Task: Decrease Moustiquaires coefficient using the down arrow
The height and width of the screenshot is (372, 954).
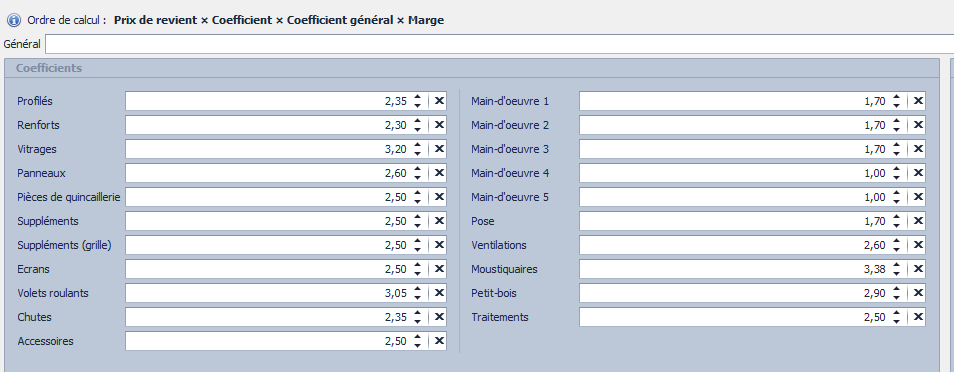Action: coord(896,273)
